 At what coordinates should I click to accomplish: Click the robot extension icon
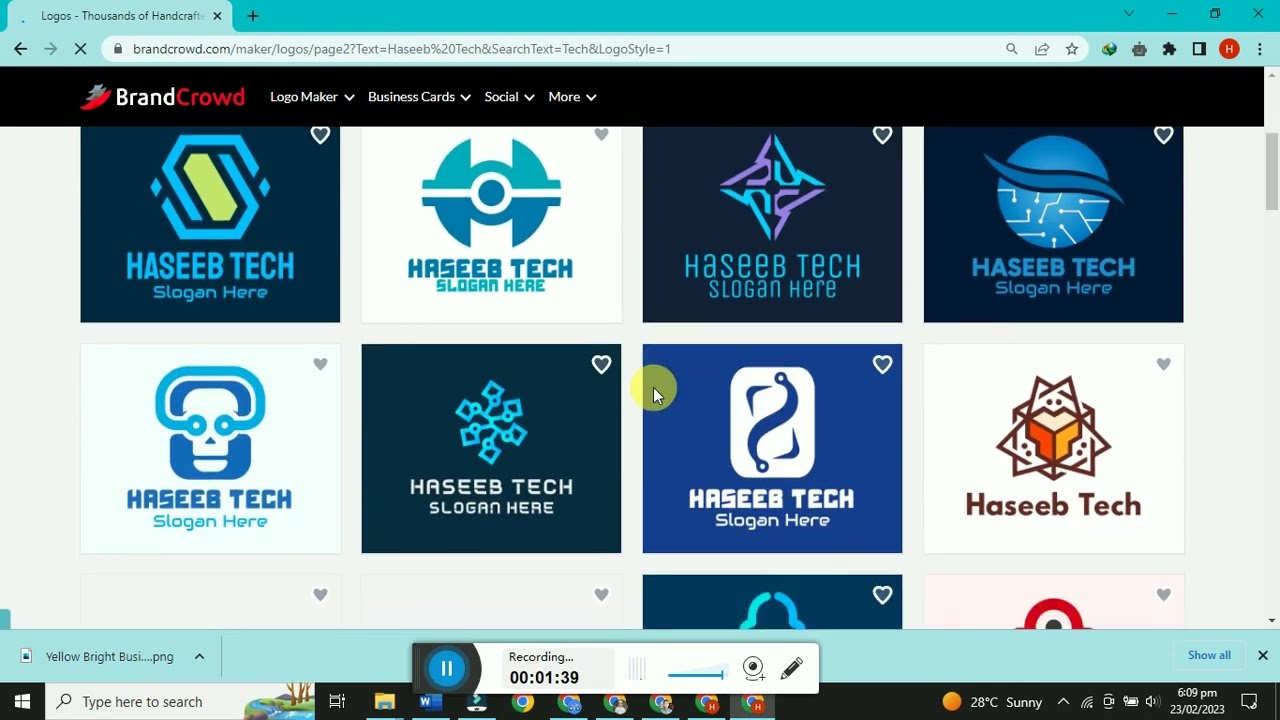(x=1139, y=49)
